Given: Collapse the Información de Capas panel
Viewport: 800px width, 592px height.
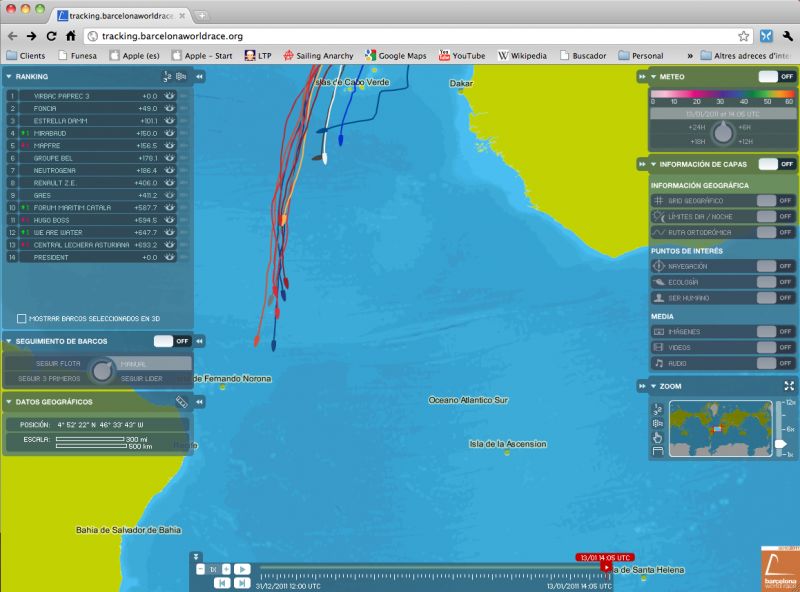Looking at the screenshot, I should click(654, 164).
